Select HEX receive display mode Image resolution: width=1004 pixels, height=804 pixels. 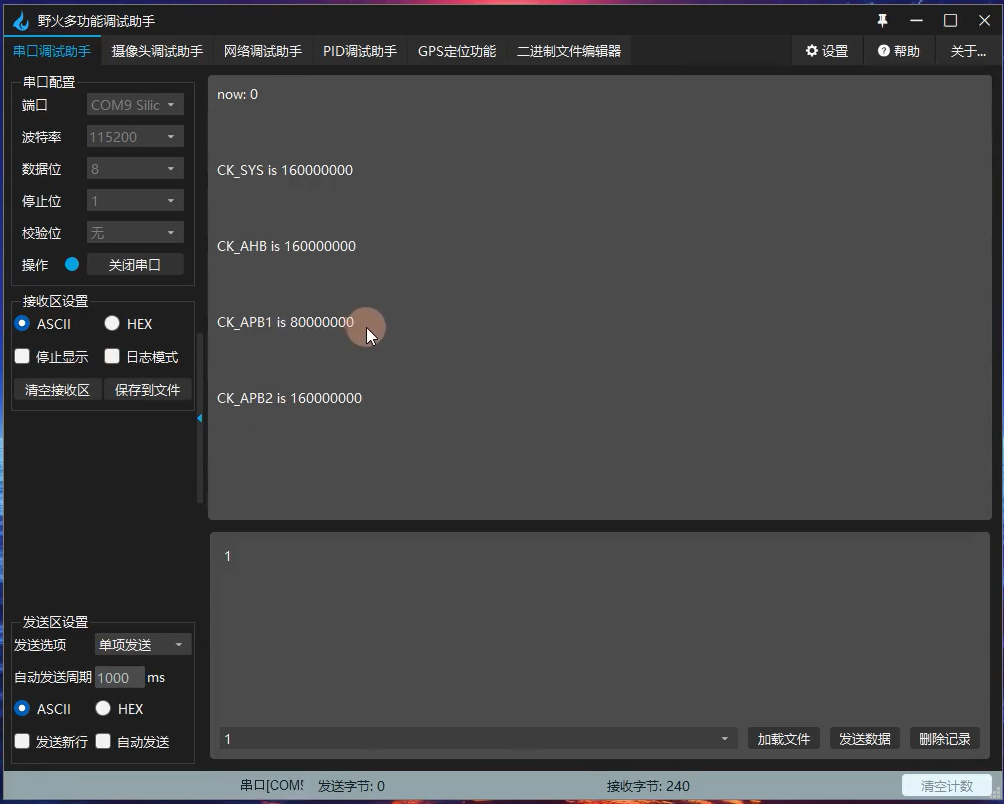[112, 324]
